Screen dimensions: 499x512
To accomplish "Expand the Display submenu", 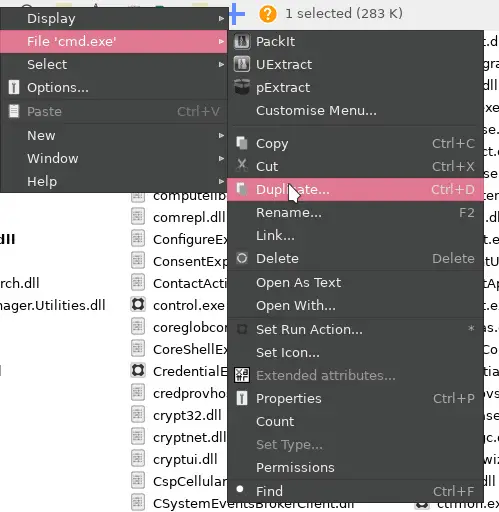I will pos(114,18).
